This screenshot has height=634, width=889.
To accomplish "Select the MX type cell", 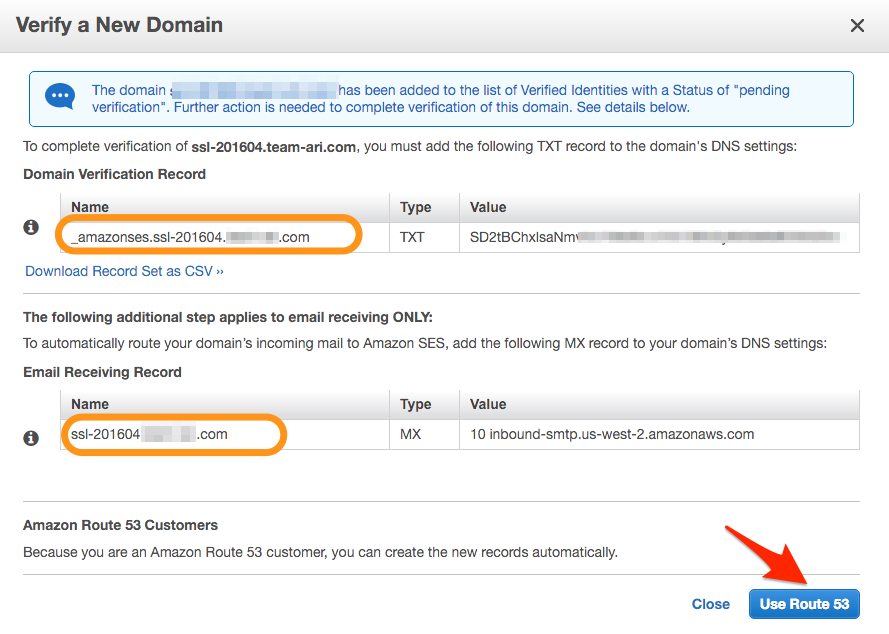I will pos(411,434).
